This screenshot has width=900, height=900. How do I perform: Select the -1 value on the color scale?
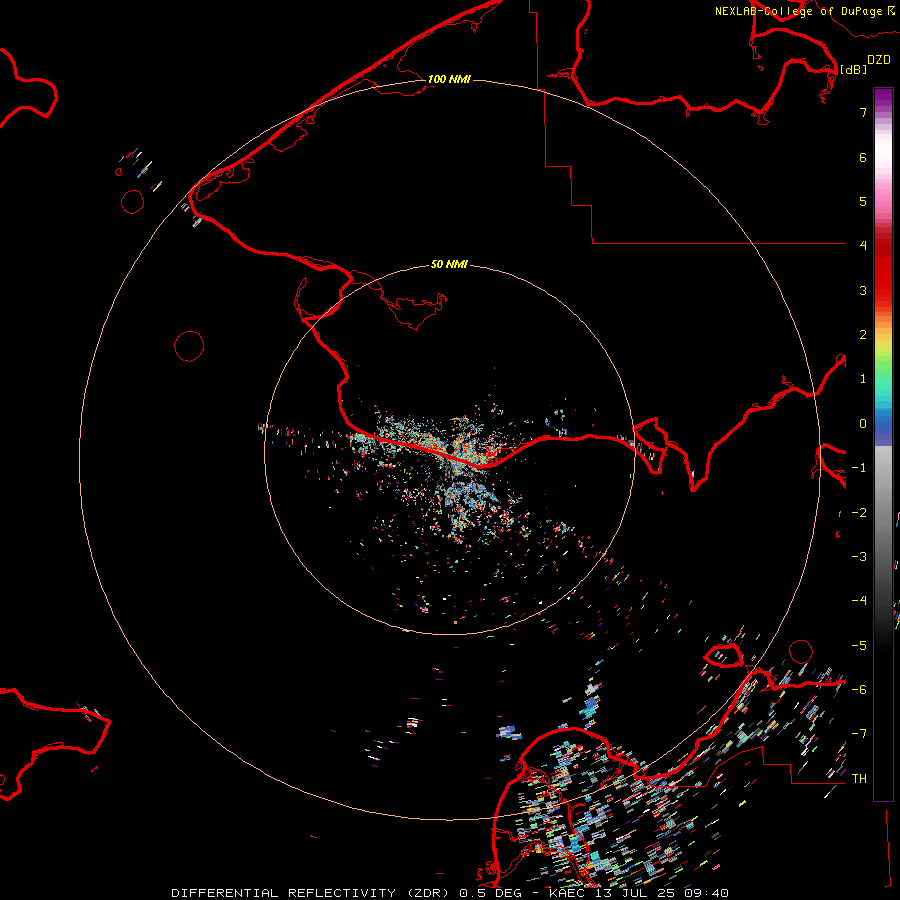[x=859, y=468]
